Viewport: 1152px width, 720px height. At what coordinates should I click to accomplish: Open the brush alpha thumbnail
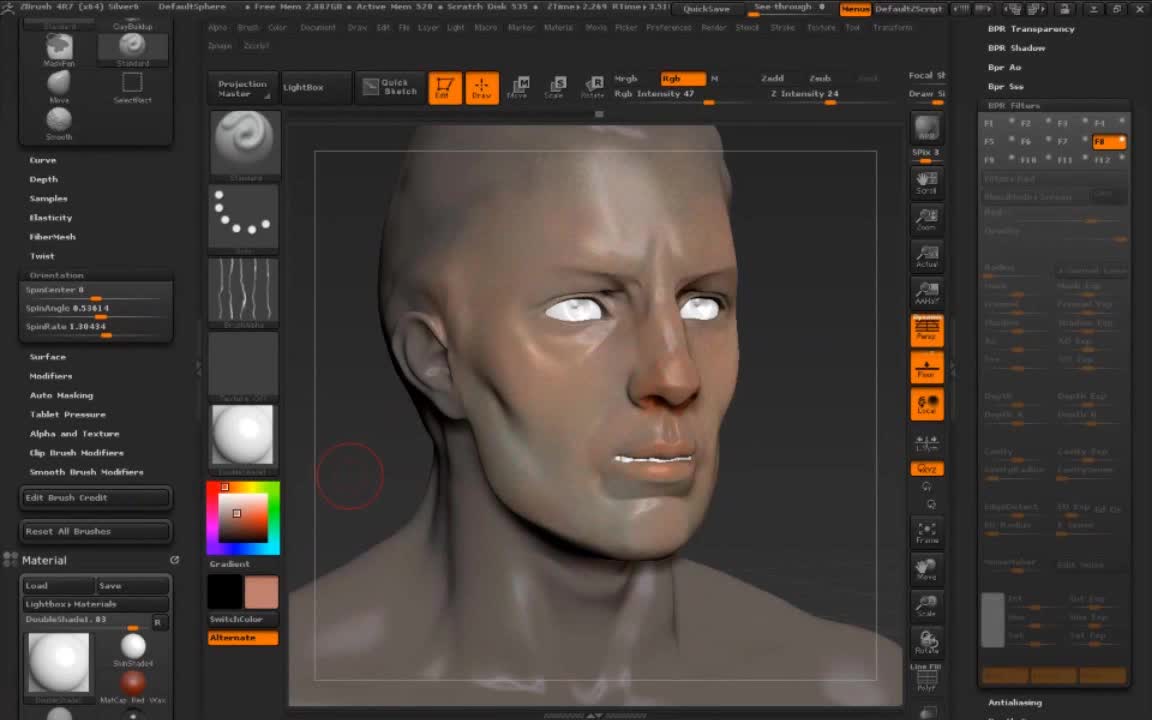(x=244, y=291)
